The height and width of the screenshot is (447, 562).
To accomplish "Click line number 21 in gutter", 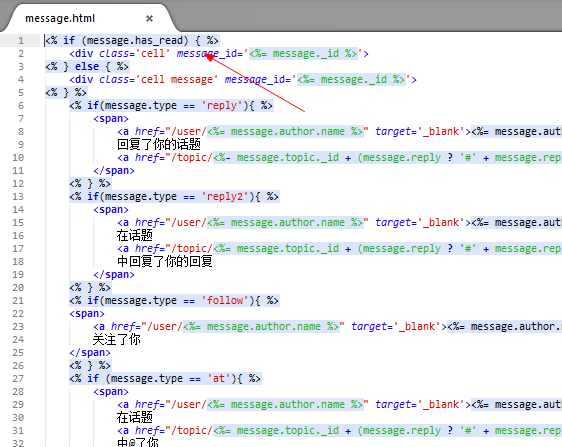I will pyautogui.click(x=18, y=301).
